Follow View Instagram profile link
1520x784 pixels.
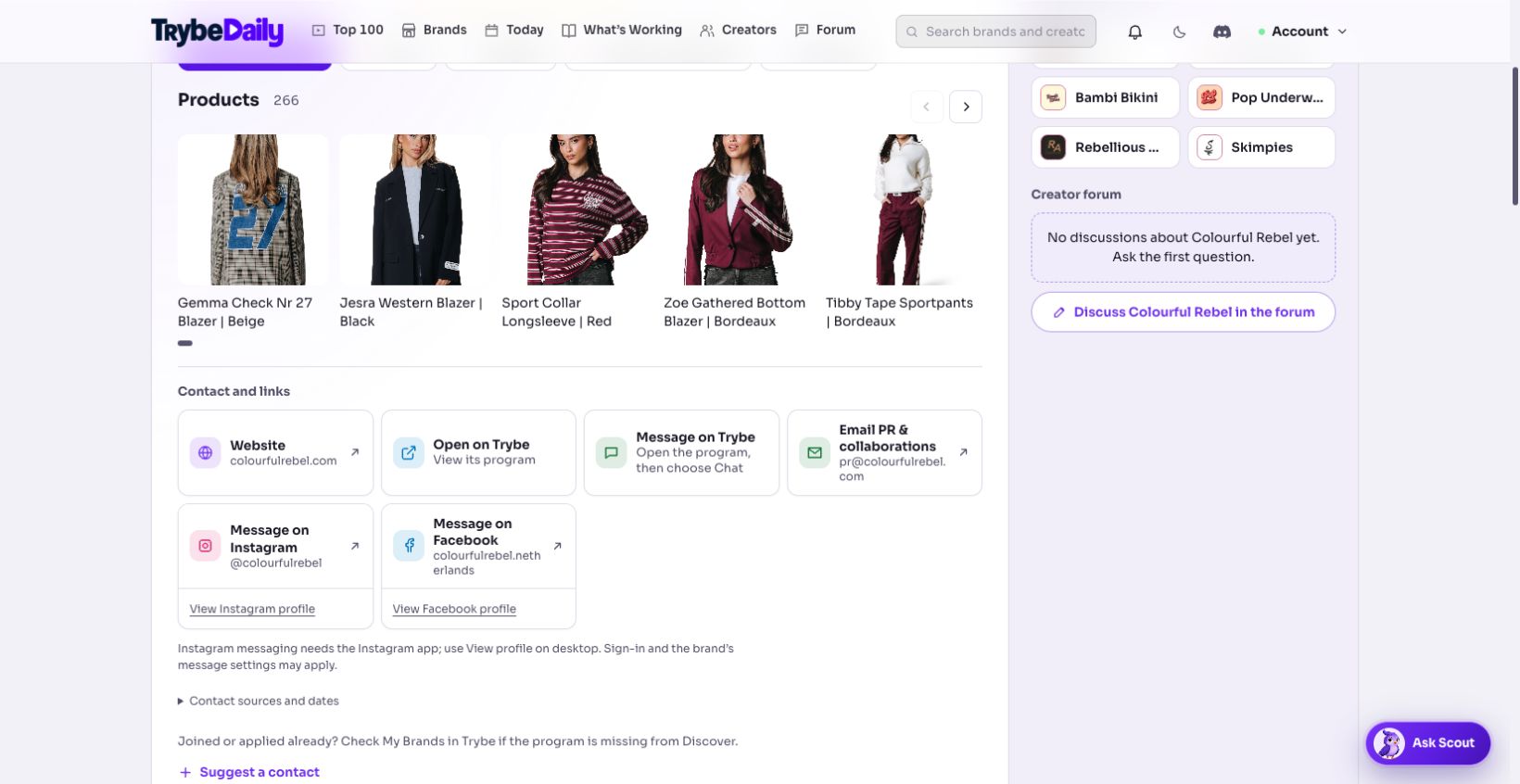(x=252, y=609)
